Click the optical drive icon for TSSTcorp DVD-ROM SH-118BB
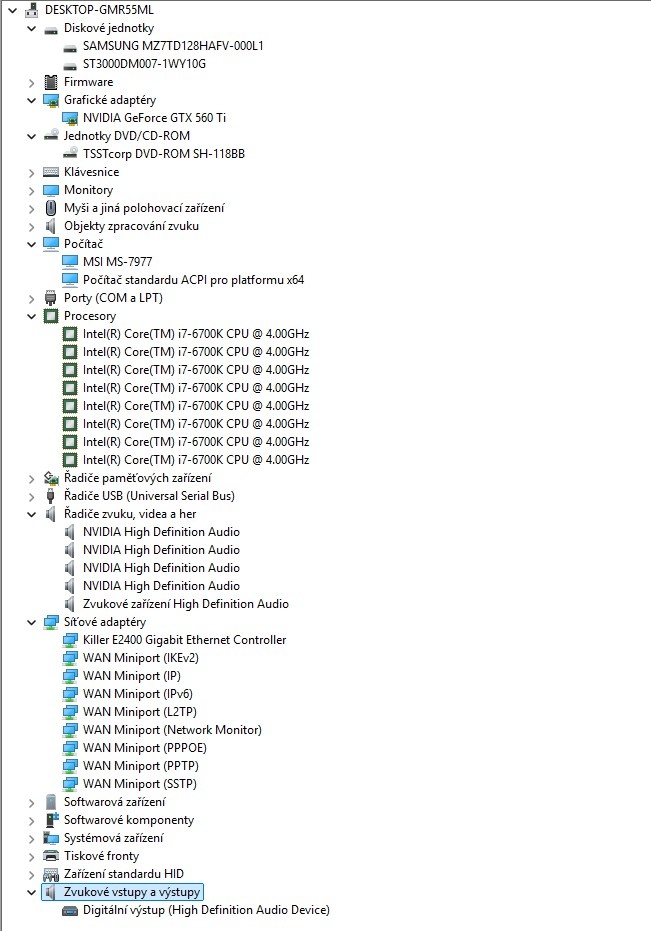Image resolution: width=651 pixels, height=931 pixels. (70, 154)
